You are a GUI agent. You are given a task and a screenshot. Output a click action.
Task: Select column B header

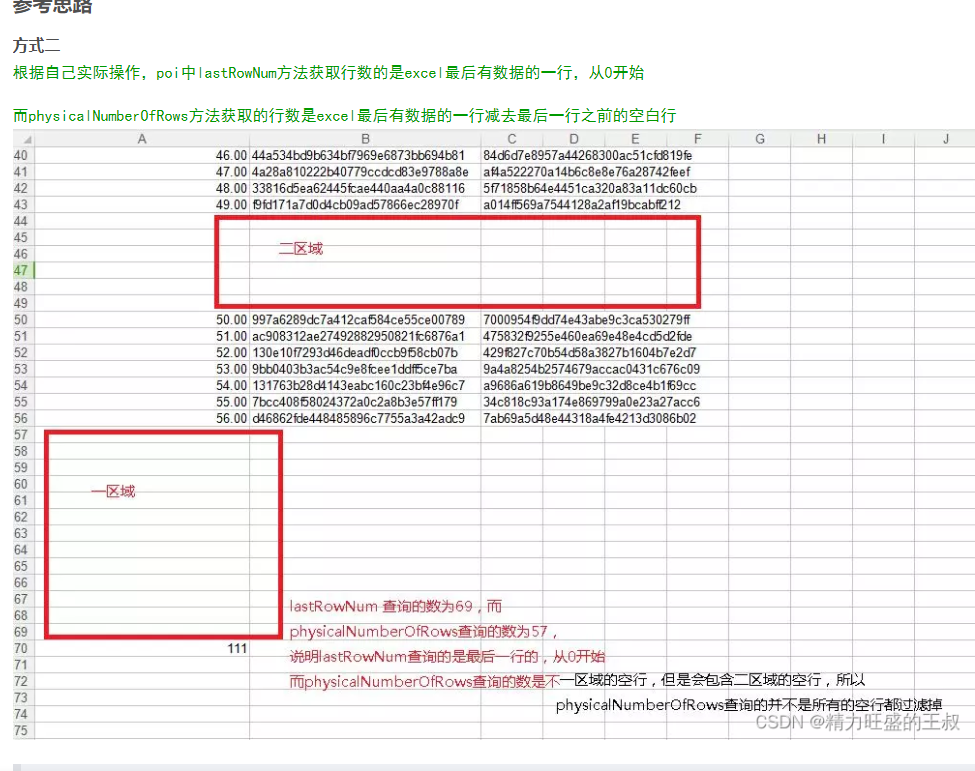365,139
